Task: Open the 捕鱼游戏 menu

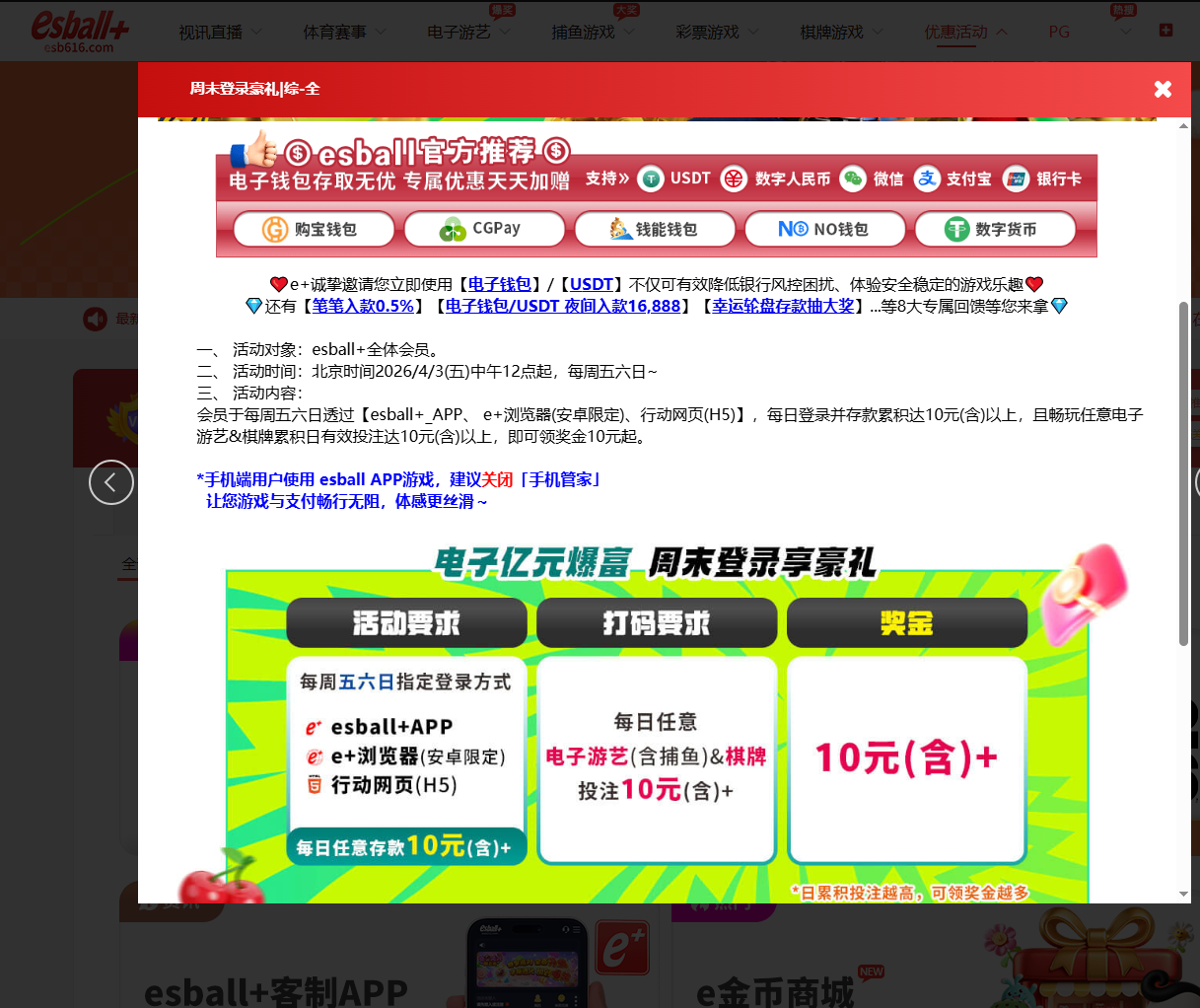Action: click(x=583, y=33)
